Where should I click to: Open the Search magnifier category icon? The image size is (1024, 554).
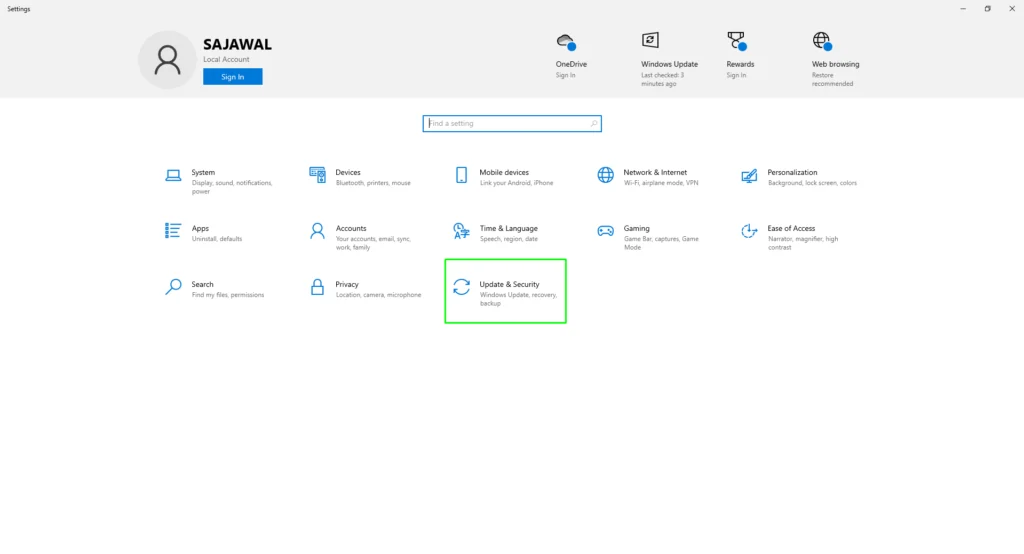pos(173,287)
